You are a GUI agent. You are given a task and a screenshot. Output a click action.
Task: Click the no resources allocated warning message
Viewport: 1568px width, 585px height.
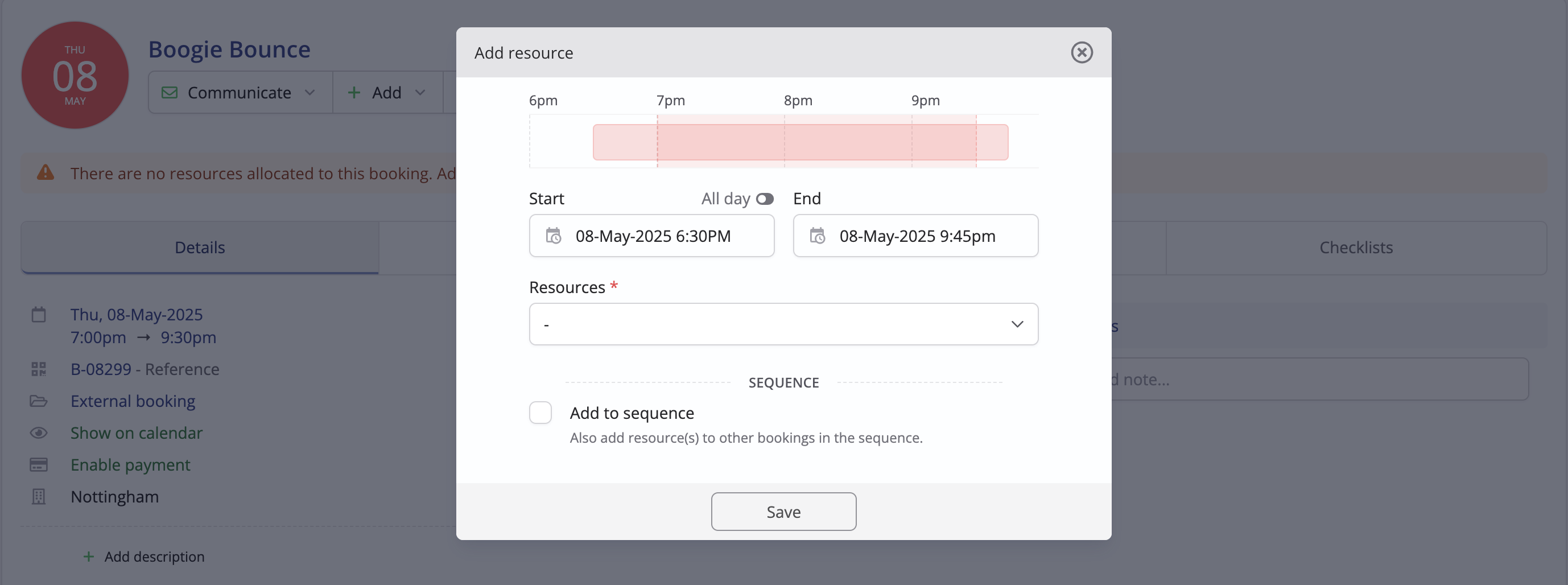coord(263,174)
